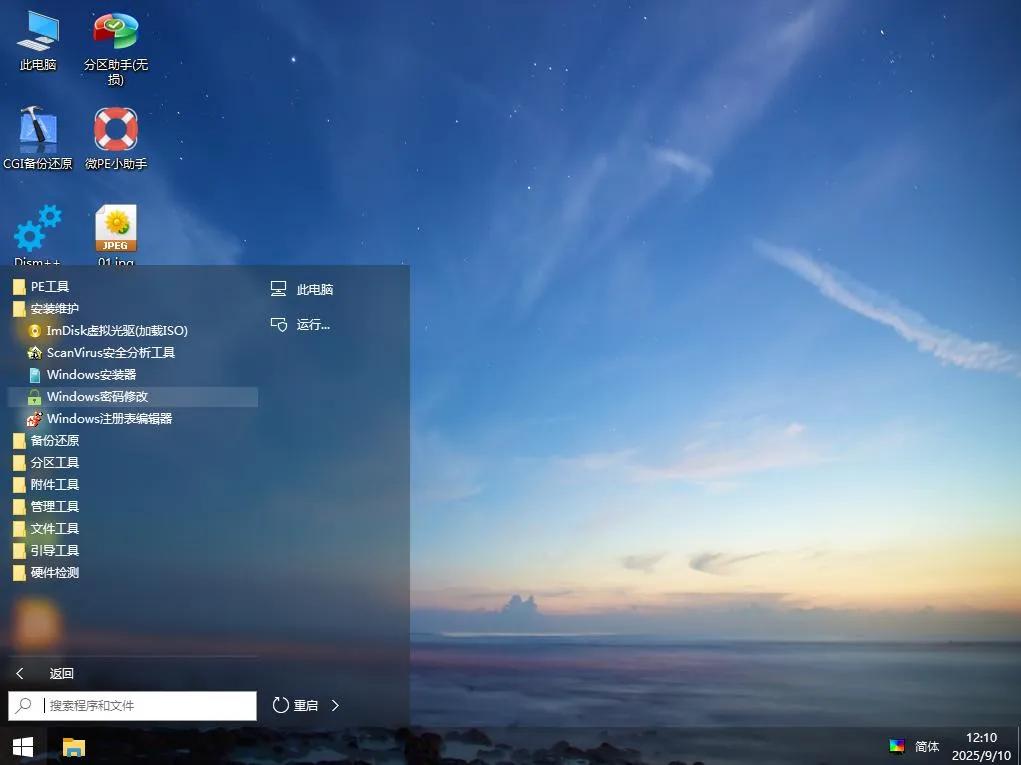Toggle the 简体 input method indicator
Viewport: 1021px width, 765px height.
coord(927,747)
